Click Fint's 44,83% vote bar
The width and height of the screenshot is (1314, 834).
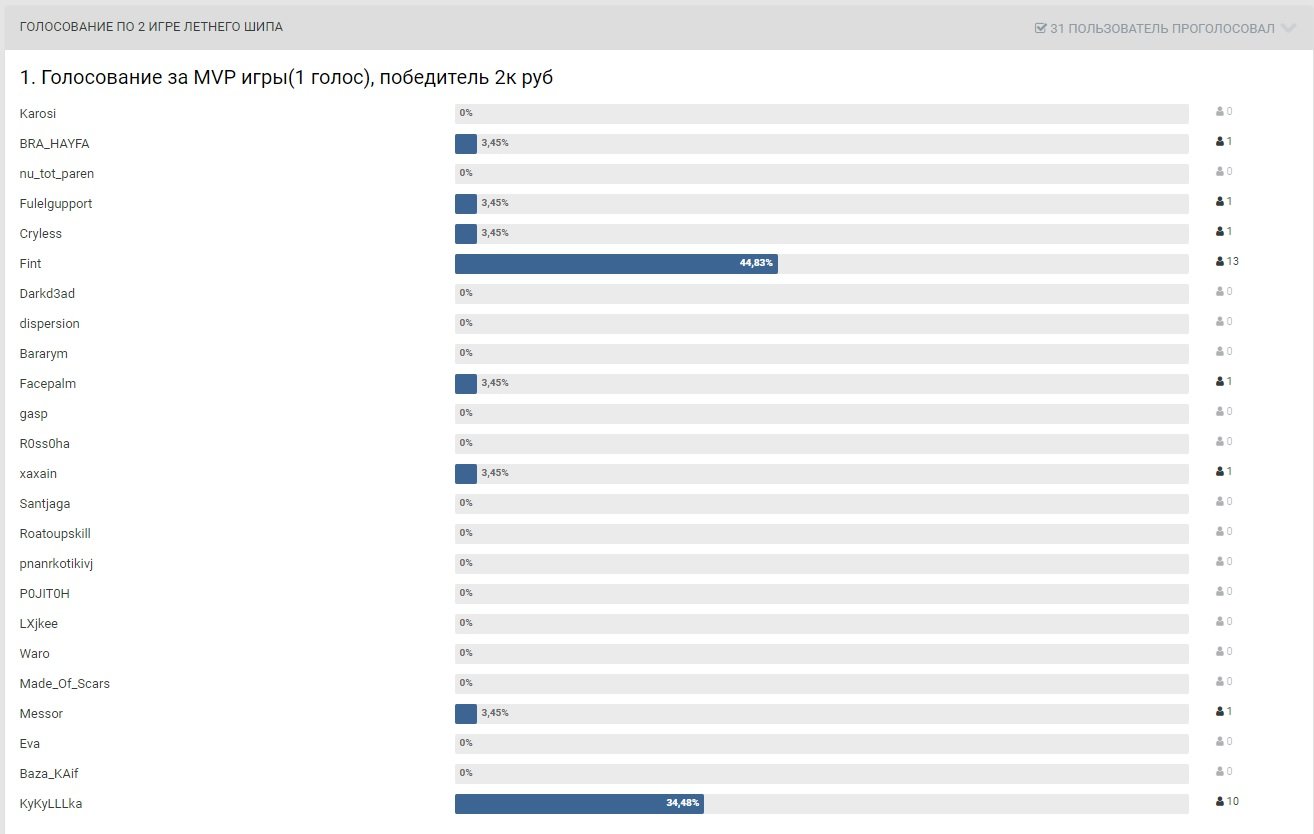click(x=616, y=264)
